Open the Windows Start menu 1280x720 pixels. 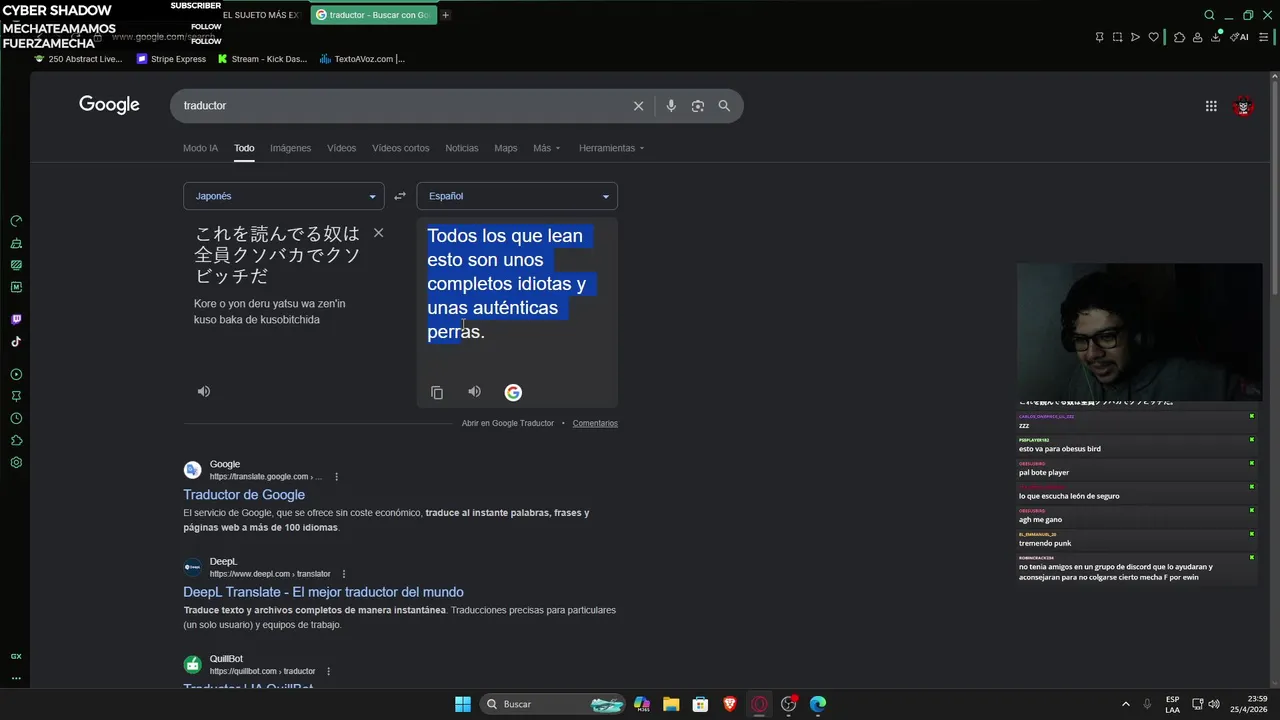(x=463, y=704)
